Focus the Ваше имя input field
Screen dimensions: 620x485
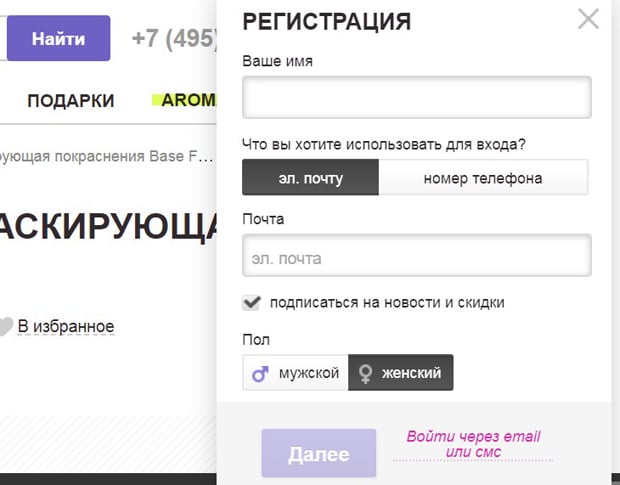[416, 98]
